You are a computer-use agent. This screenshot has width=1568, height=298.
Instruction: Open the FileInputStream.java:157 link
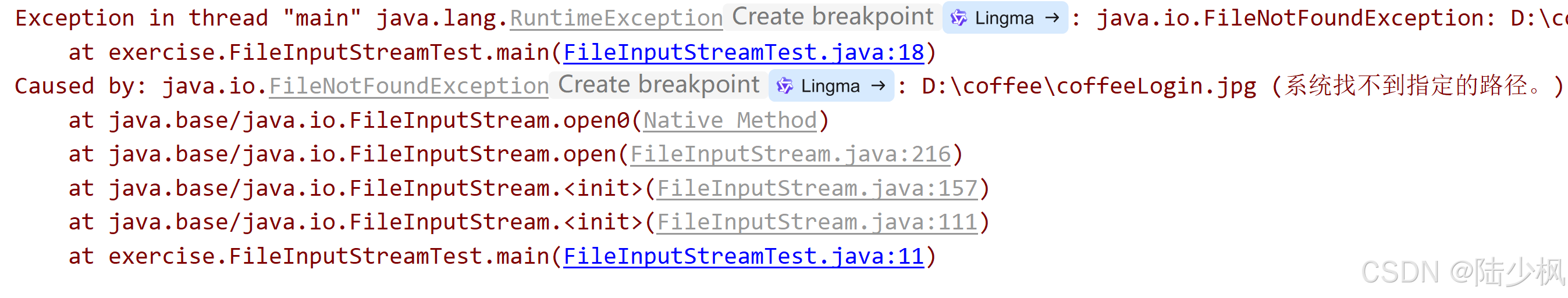[x=817, y=189]
